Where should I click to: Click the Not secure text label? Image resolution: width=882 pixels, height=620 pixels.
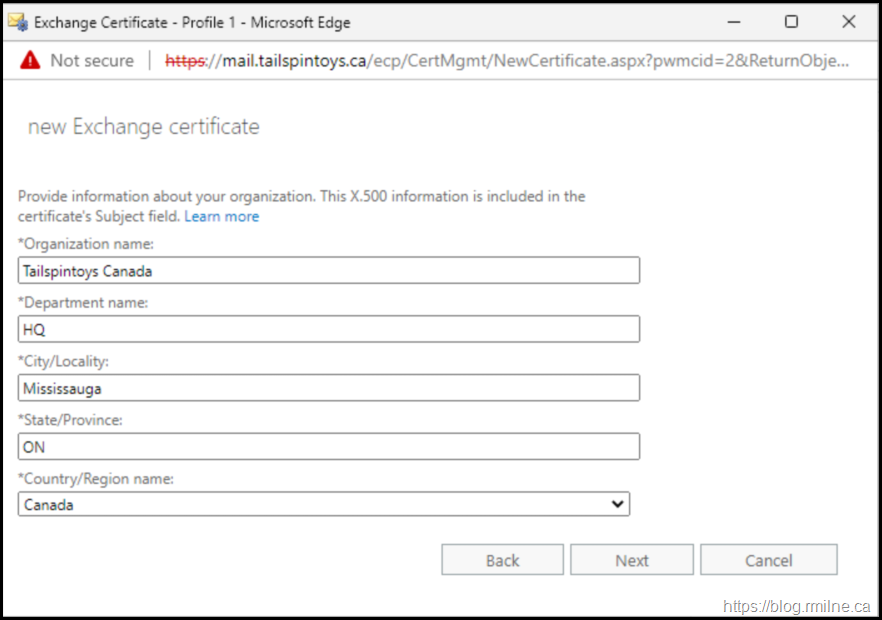91,61
